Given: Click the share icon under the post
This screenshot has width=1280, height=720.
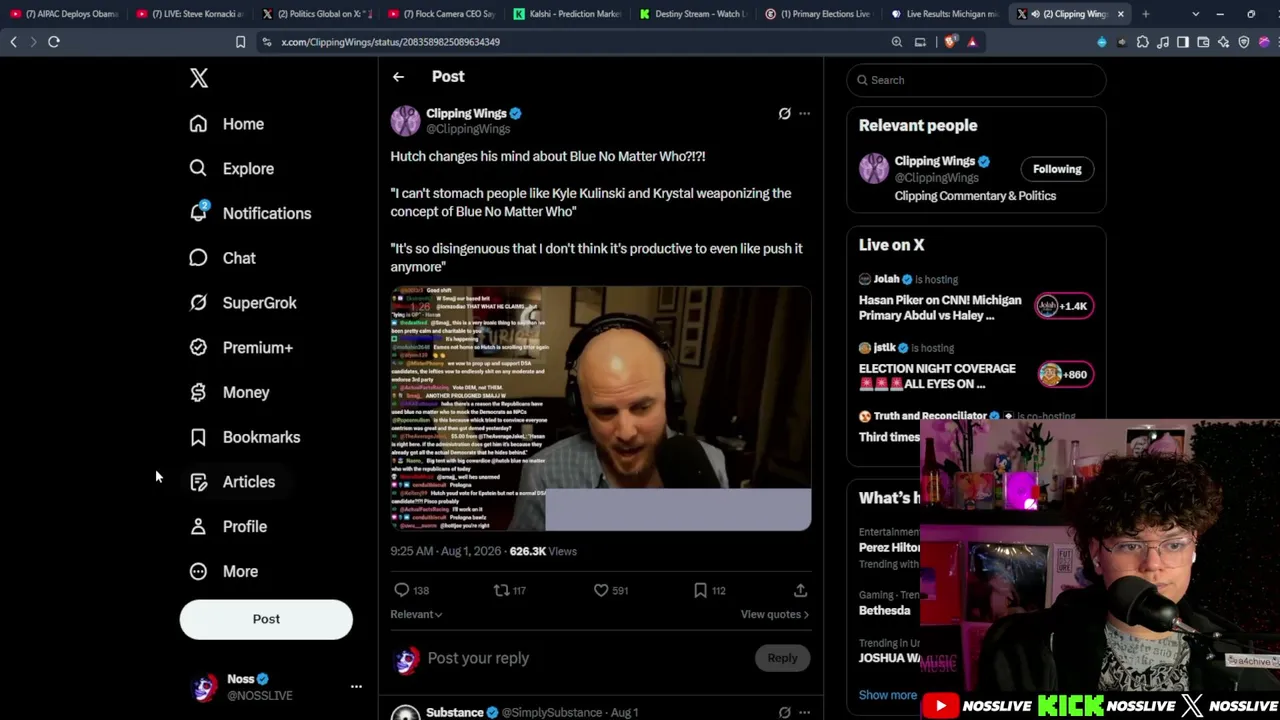Looking at the screenshot, I should (800, 590).
